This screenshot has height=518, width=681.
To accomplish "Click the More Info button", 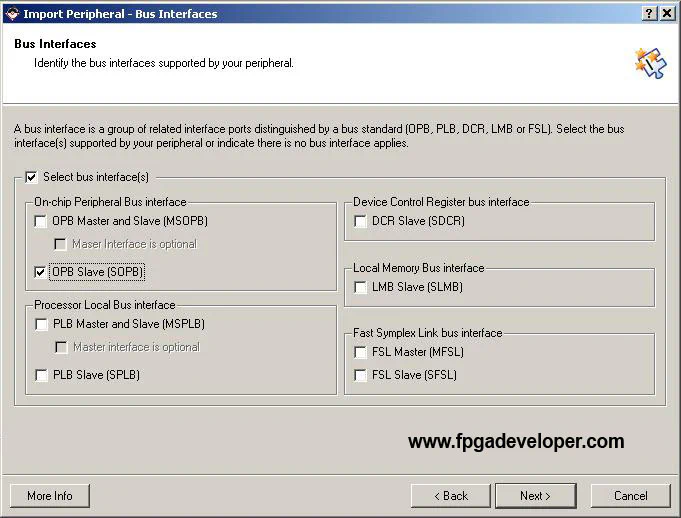I will click(49, 495).
